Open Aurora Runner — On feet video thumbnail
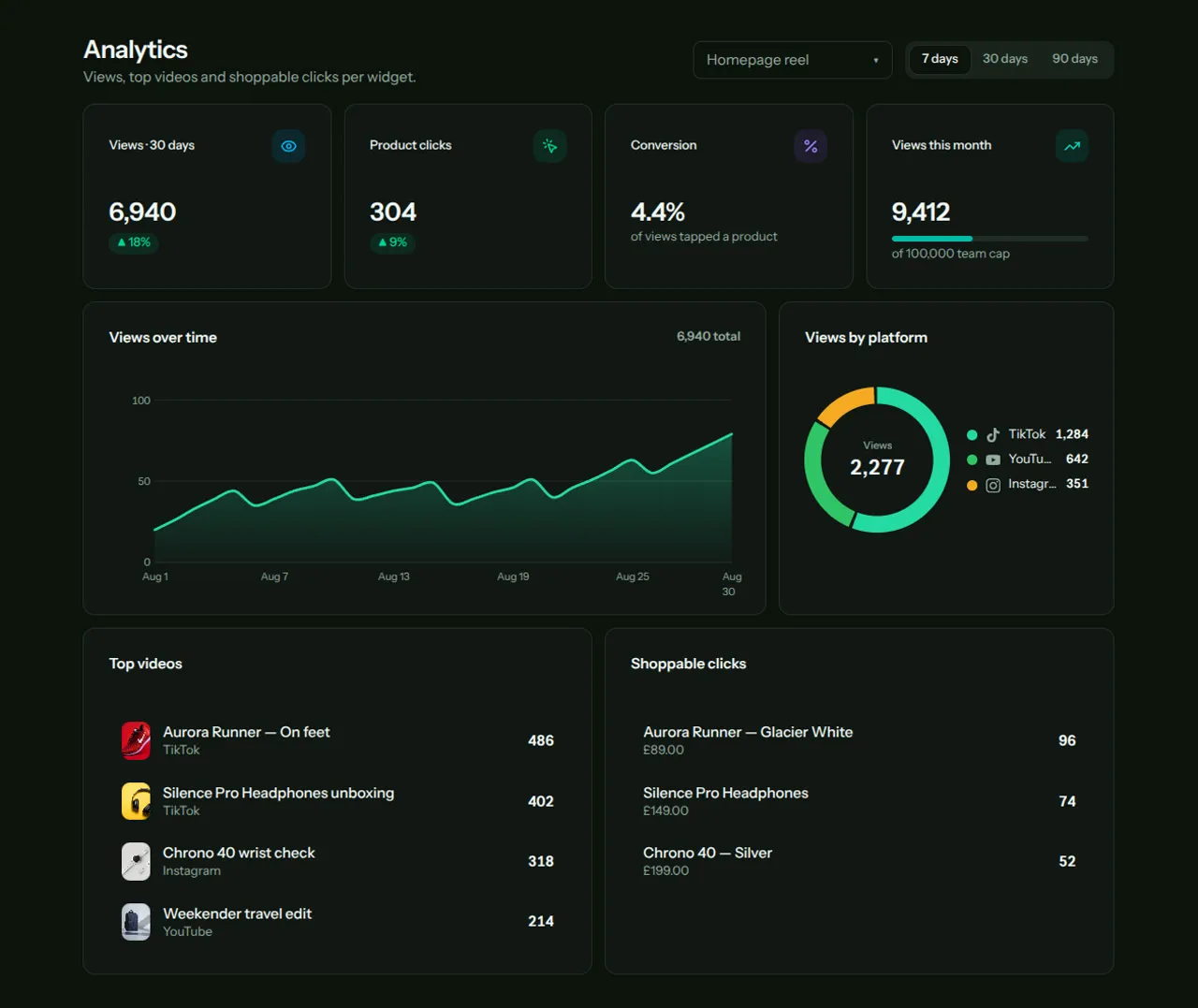 click(x=136, y=740)
